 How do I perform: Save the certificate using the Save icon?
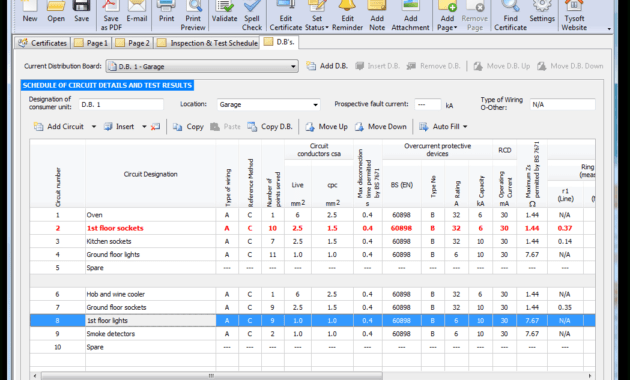(82, 11)
